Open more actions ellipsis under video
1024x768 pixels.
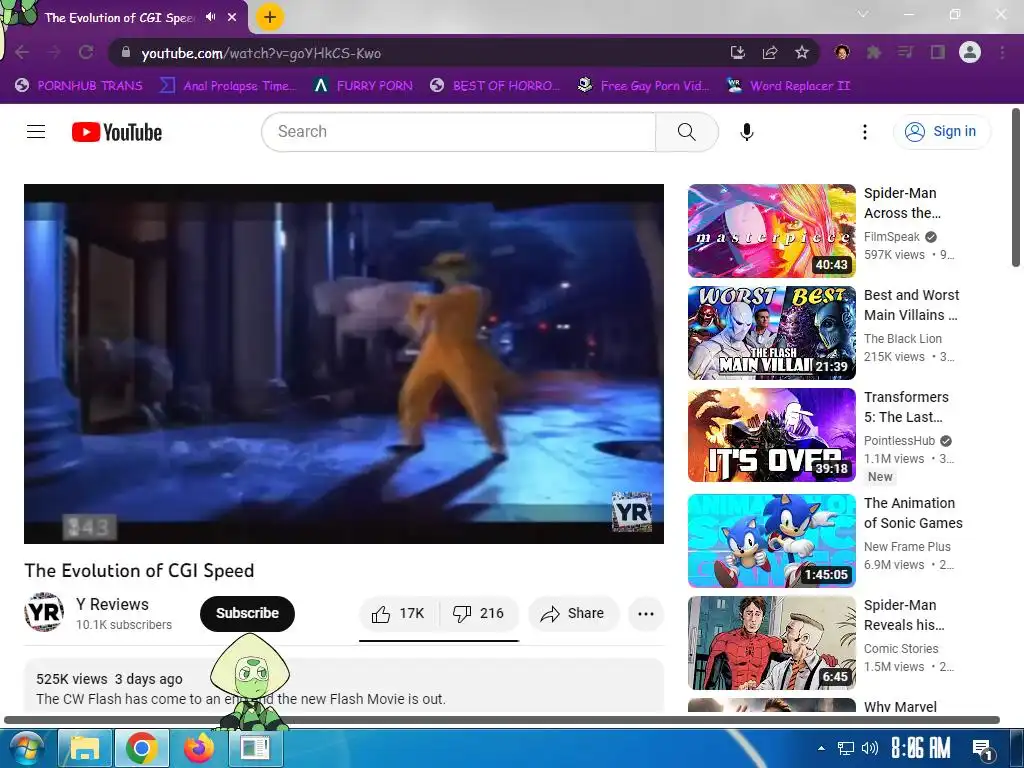click(646, 614)
